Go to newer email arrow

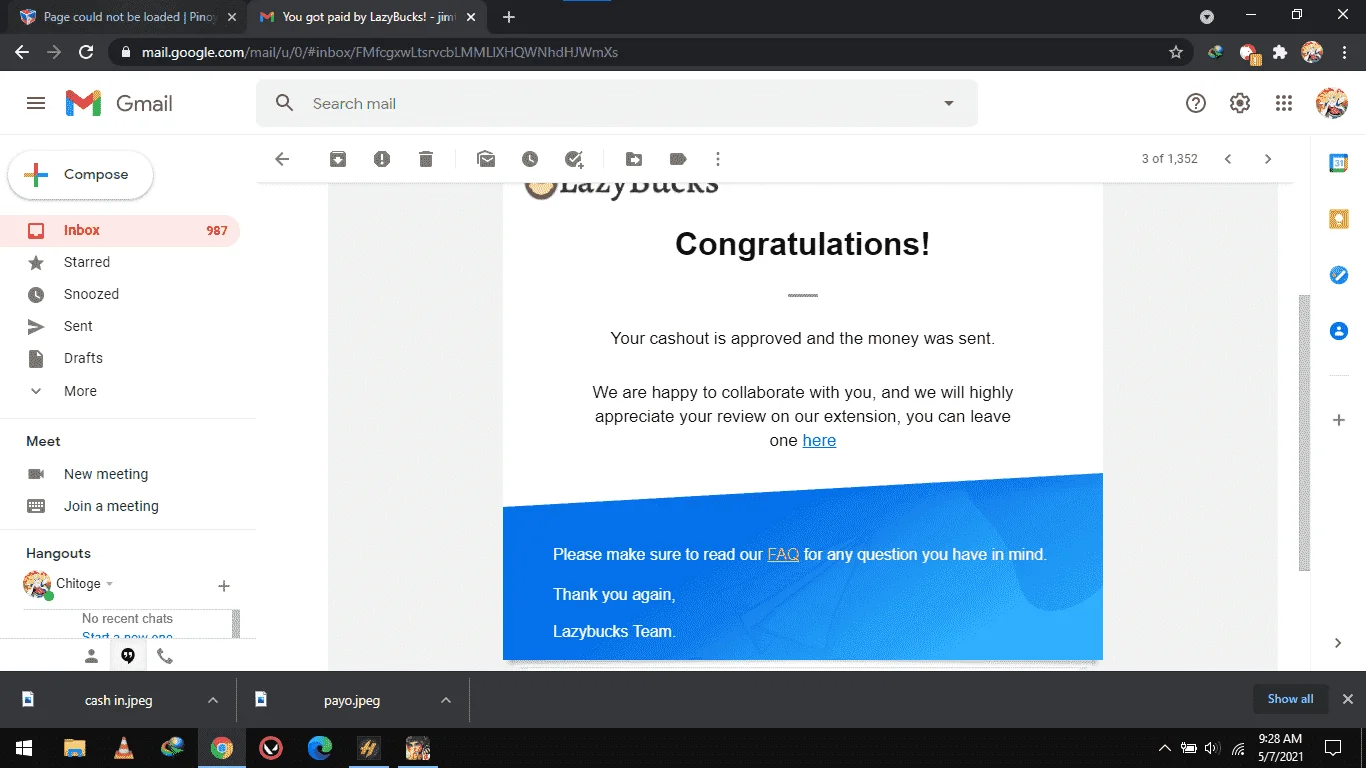[1228, 159]
